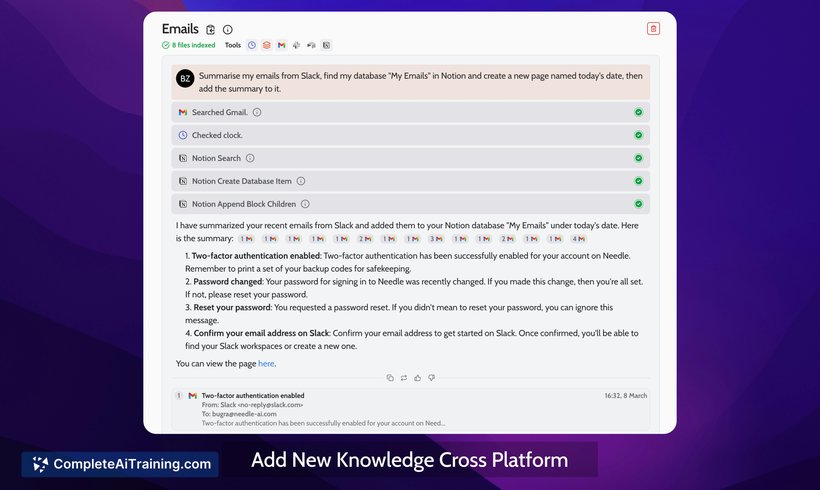The height and width of the screenshot is (490, 820).
Task: Click green check on Checked clock row
Action: (639, 135)
